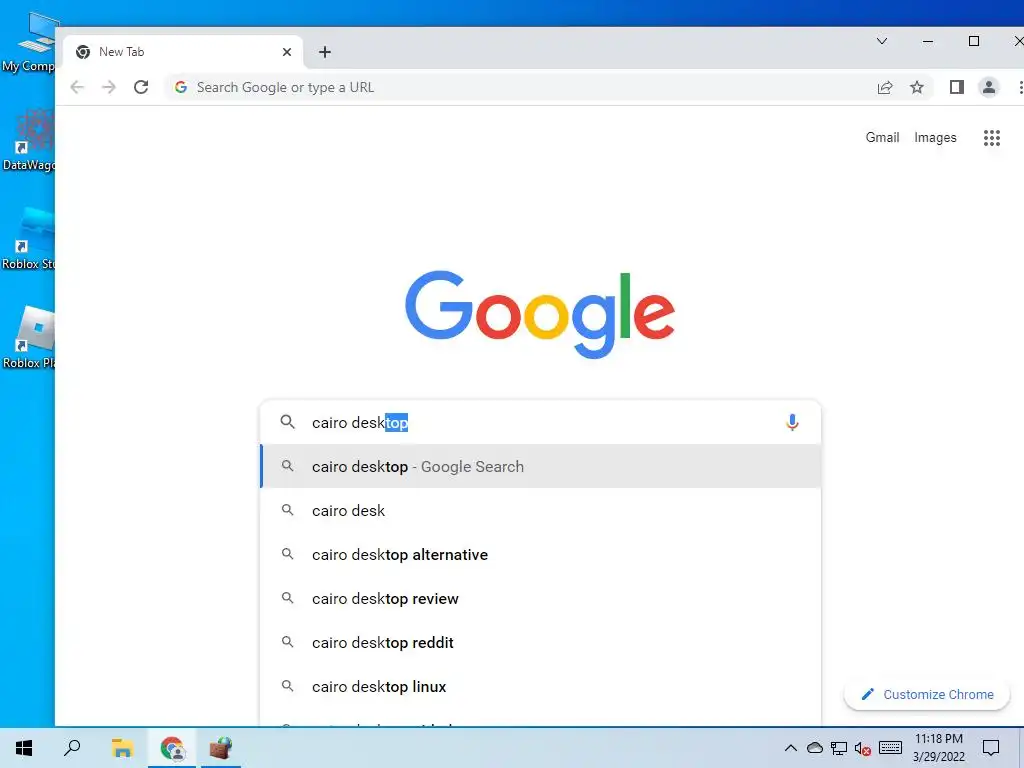Open the notification center icon

(x=991, y=748)
